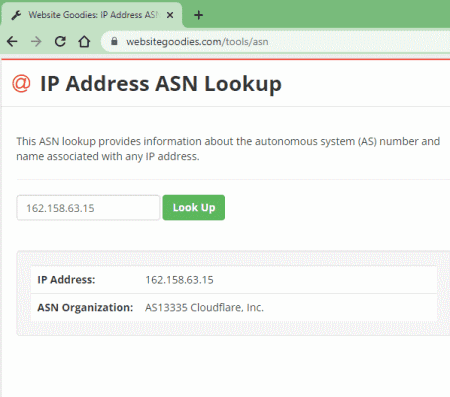
Task: Click the 162.158.63.15 value in the results table
Action: coord(179,280)
